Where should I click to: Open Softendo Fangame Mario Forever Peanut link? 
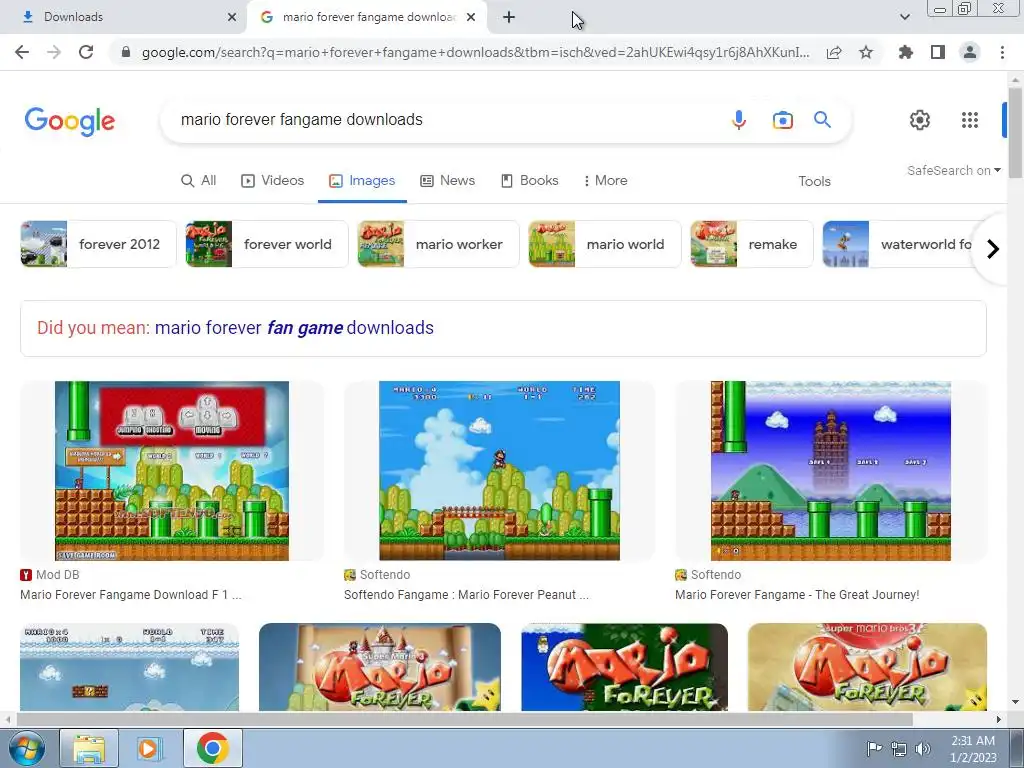tap(466, 595)
